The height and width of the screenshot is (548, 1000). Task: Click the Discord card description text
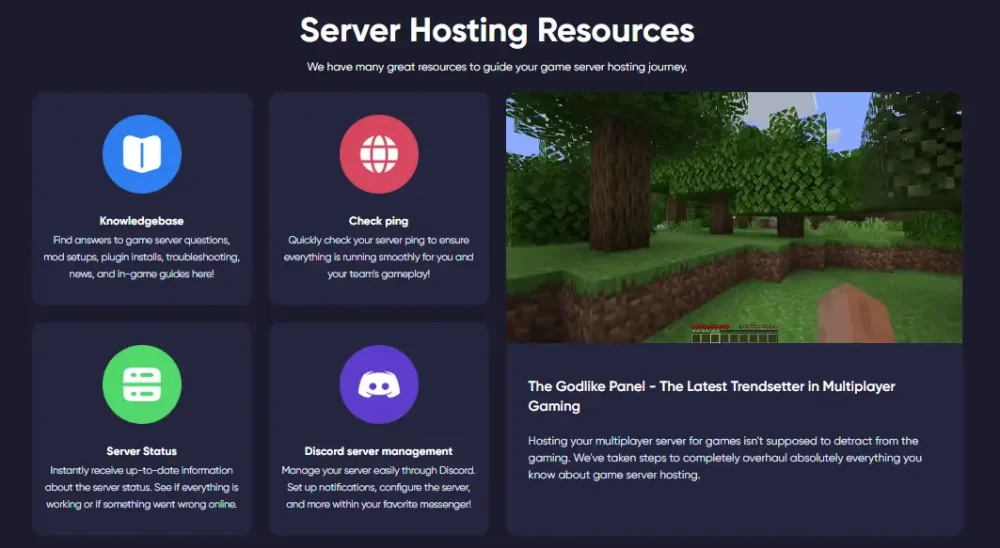[x=378, y=487]
